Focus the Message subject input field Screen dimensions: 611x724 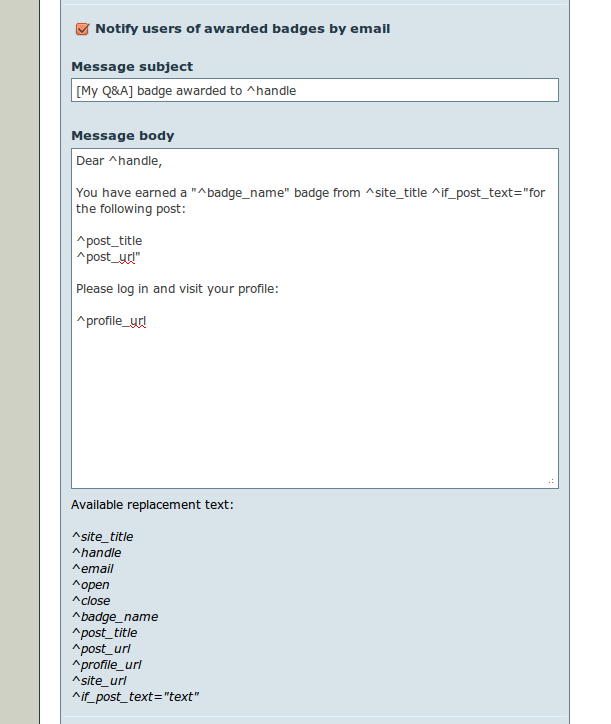tap(314, 90)
